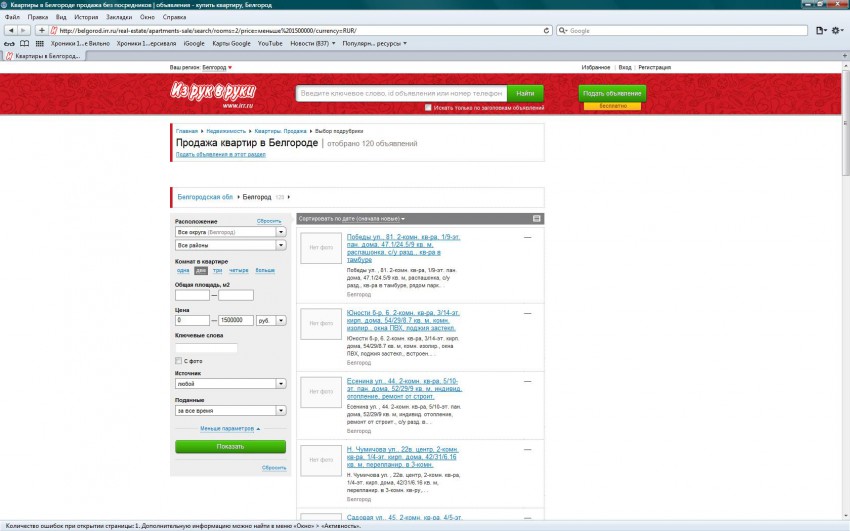Select 'три' rooms option
This screenshot has width=850, height=531.
[x=217, y=270]
